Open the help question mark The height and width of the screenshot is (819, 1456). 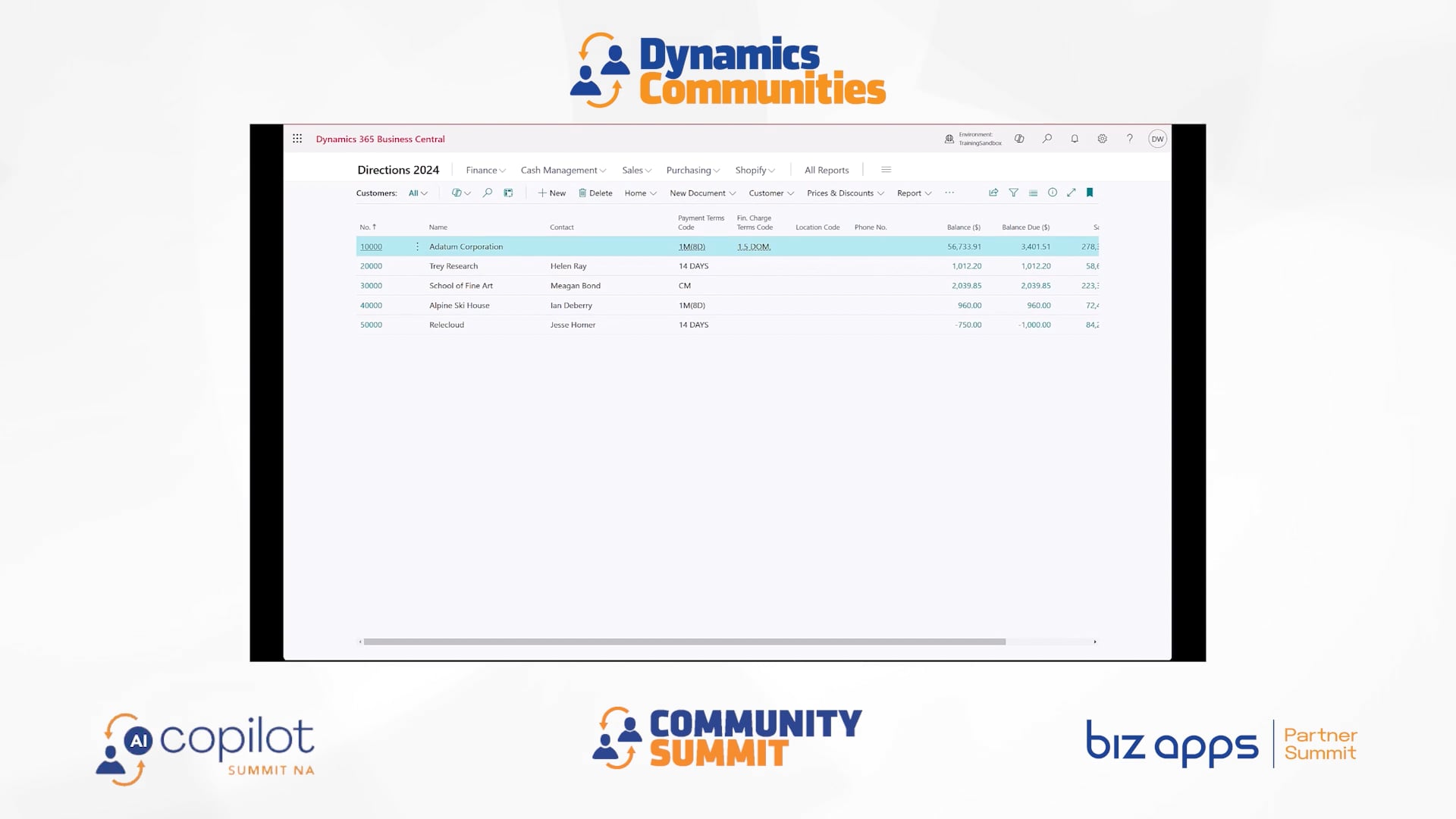(1130, 139)
